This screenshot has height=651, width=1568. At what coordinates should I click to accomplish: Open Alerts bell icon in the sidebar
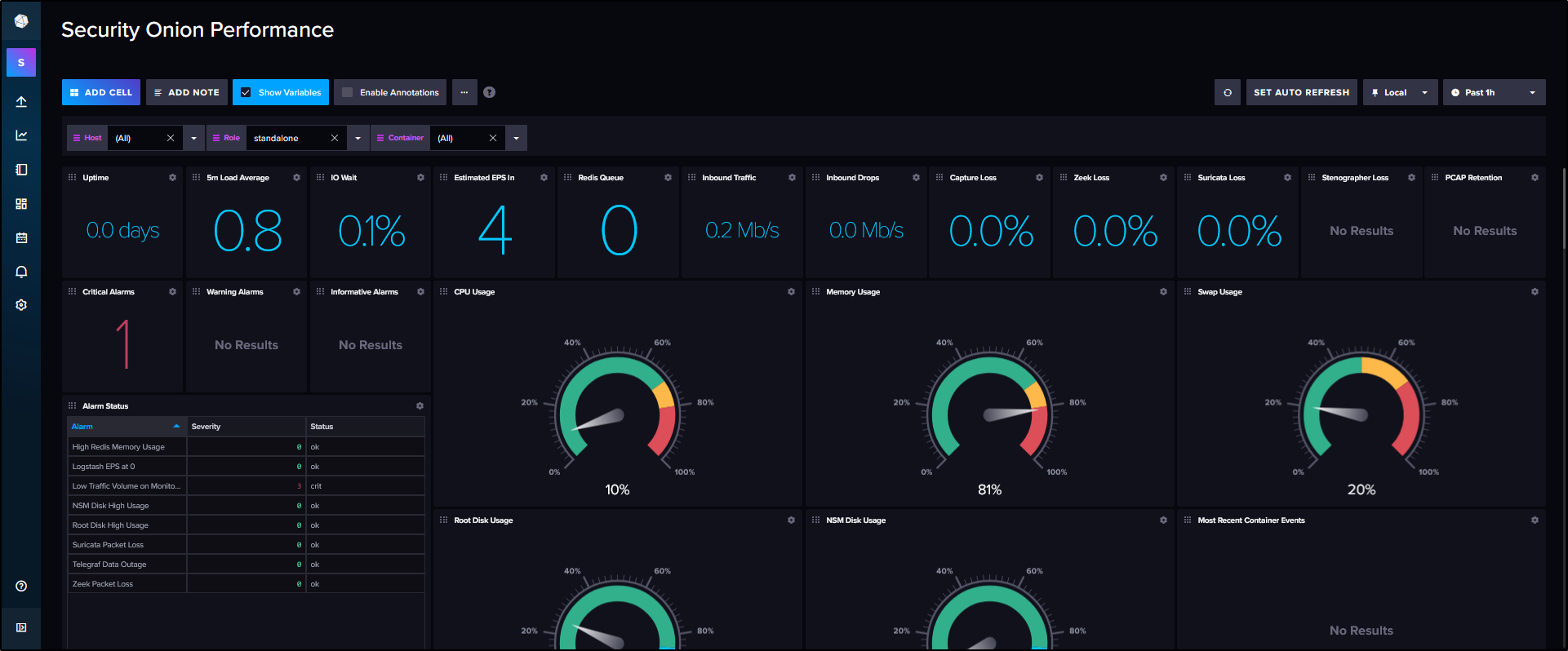(x=21, y=272)
